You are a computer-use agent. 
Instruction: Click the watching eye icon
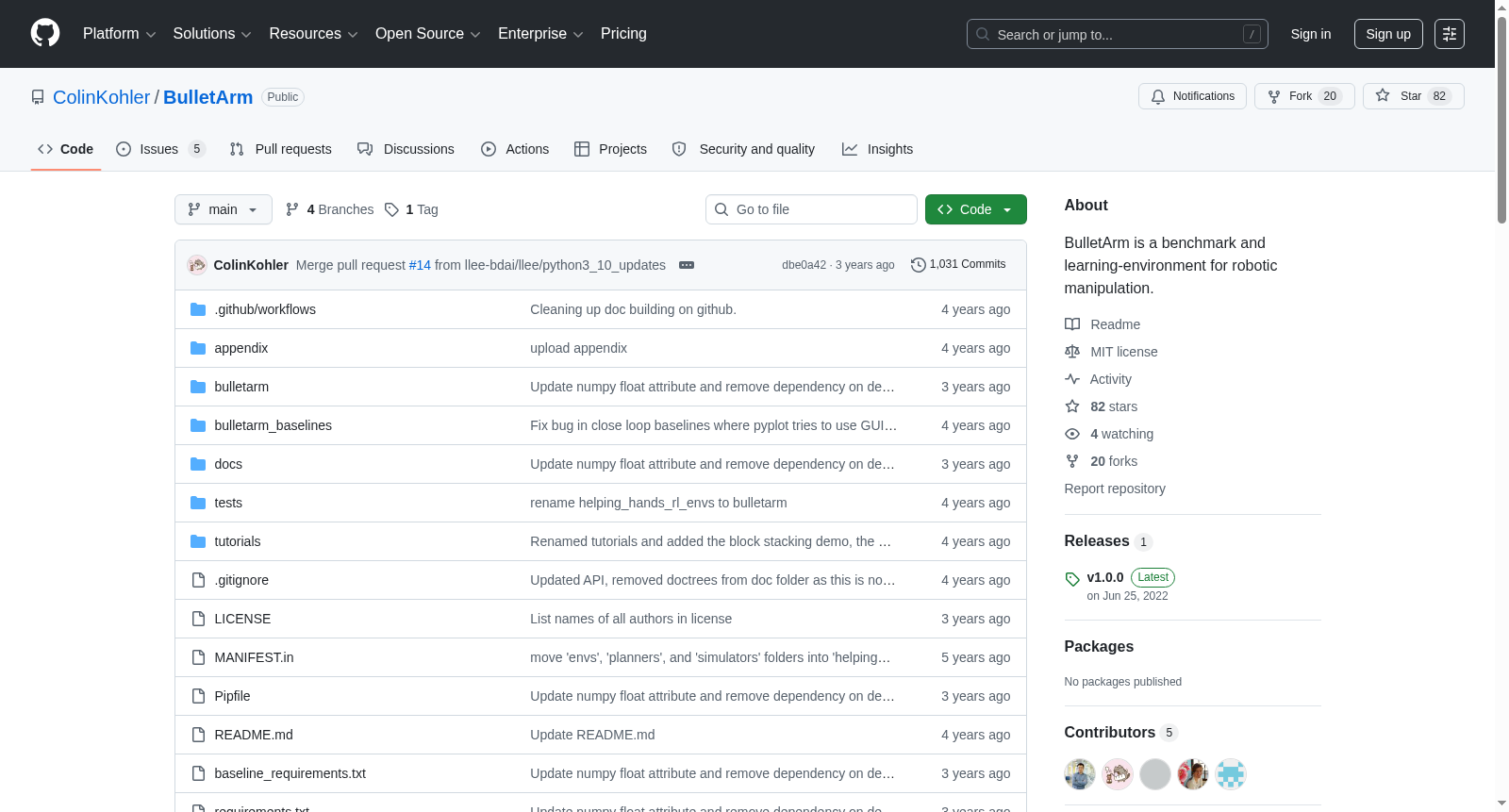click(1072, 434)
